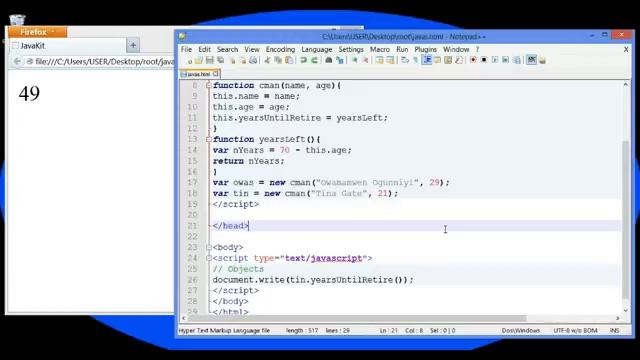Click the Save floppy disk icon
640x360 pixels.
tap(209, 60)
